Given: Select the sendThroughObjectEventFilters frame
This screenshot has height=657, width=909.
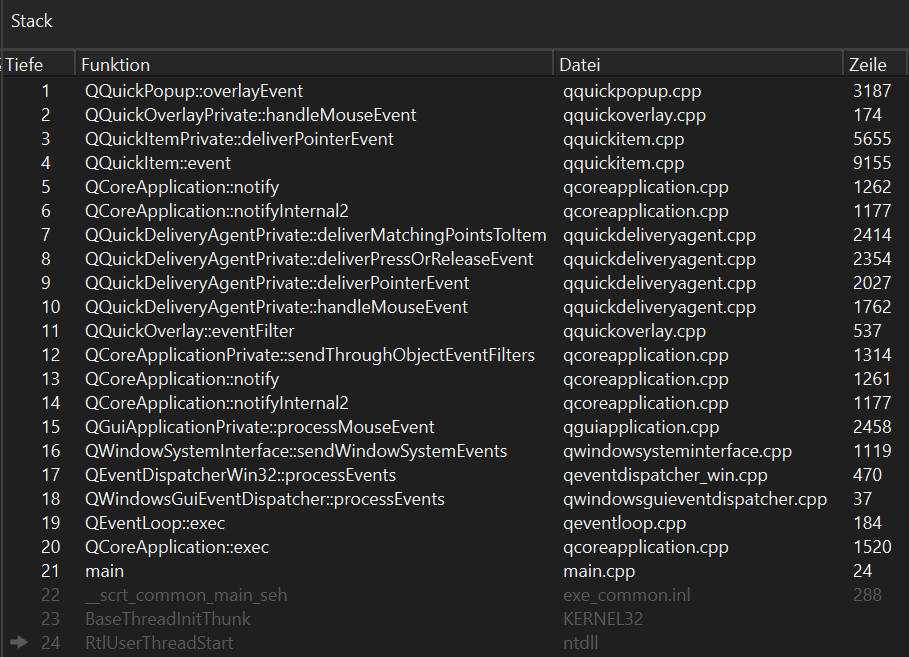Looking at the screenshot, I should [x=454, y=355].
